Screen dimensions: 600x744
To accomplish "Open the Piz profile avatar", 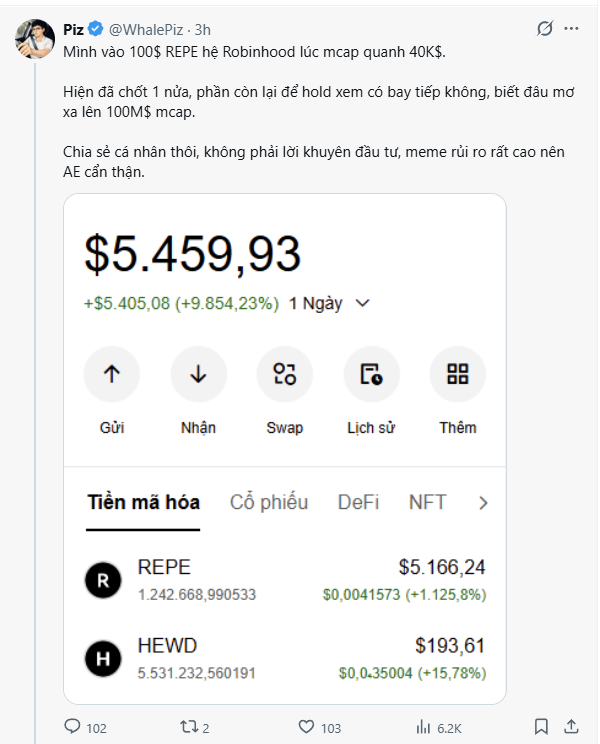I will 35,39.
